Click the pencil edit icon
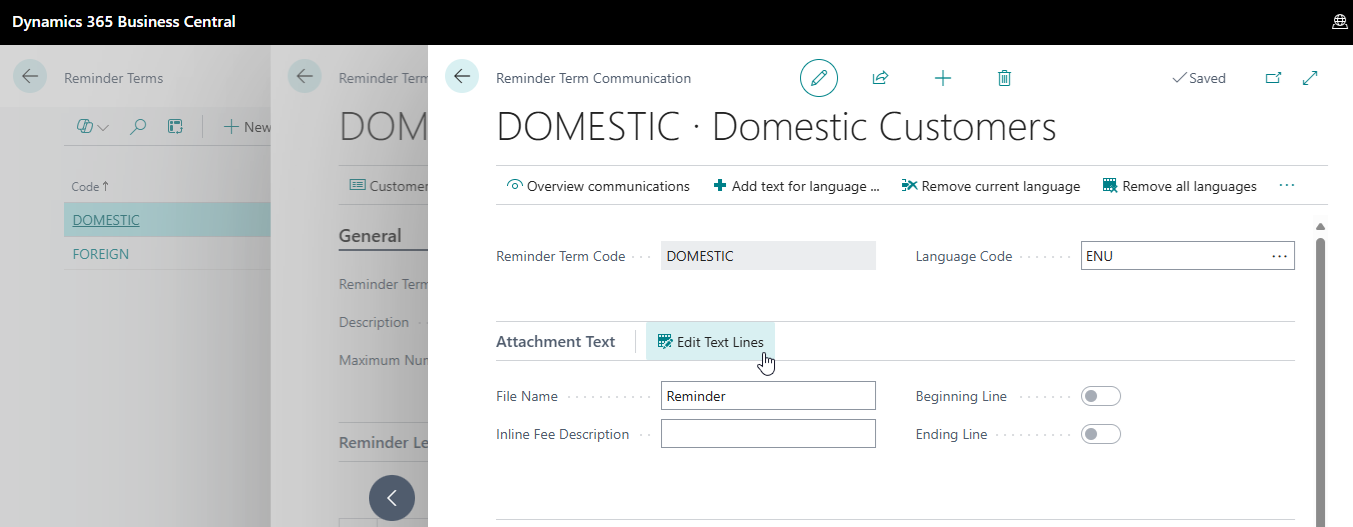 (818, 78)
